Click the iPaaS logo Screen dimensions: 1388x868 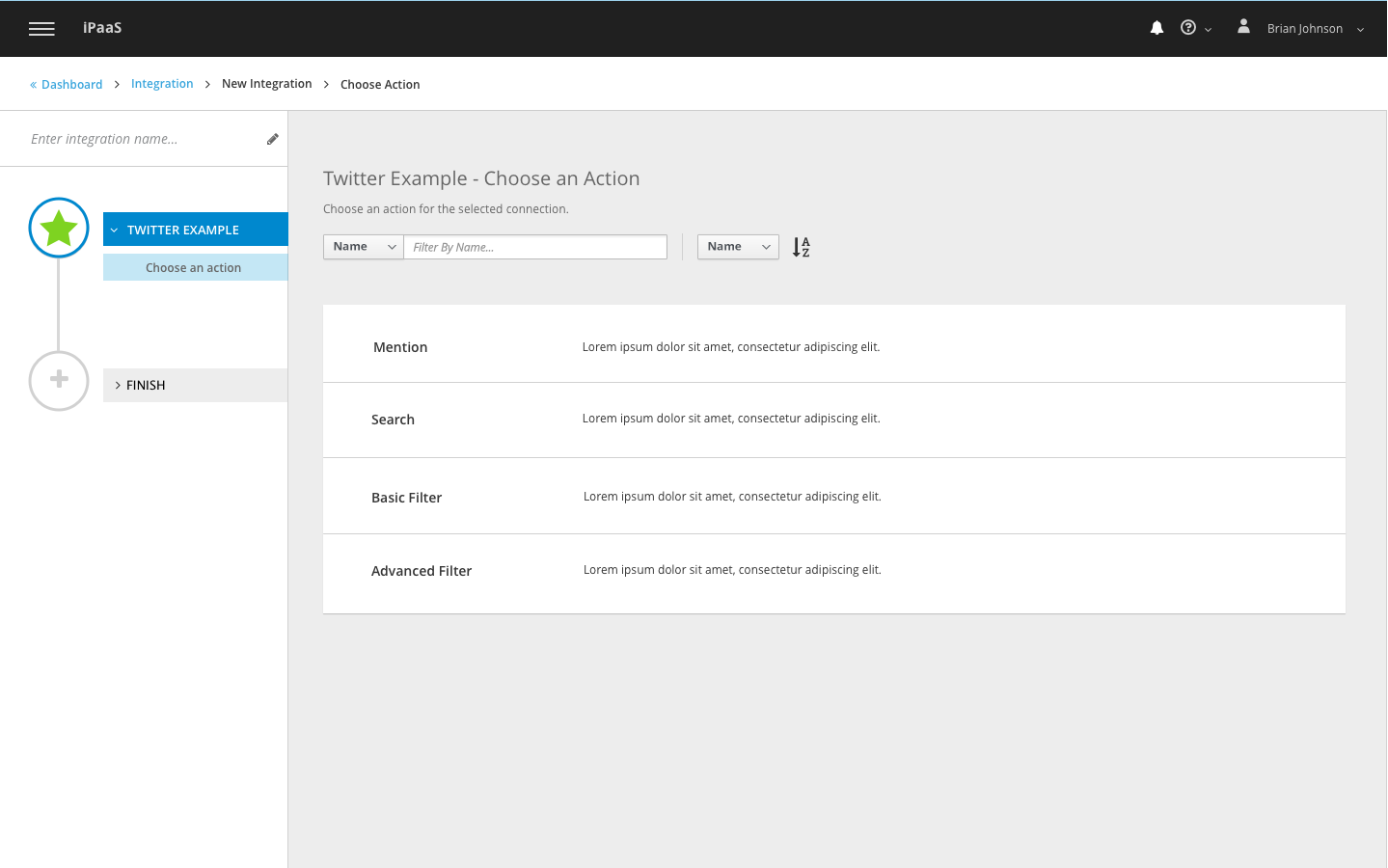click(102, 28)
